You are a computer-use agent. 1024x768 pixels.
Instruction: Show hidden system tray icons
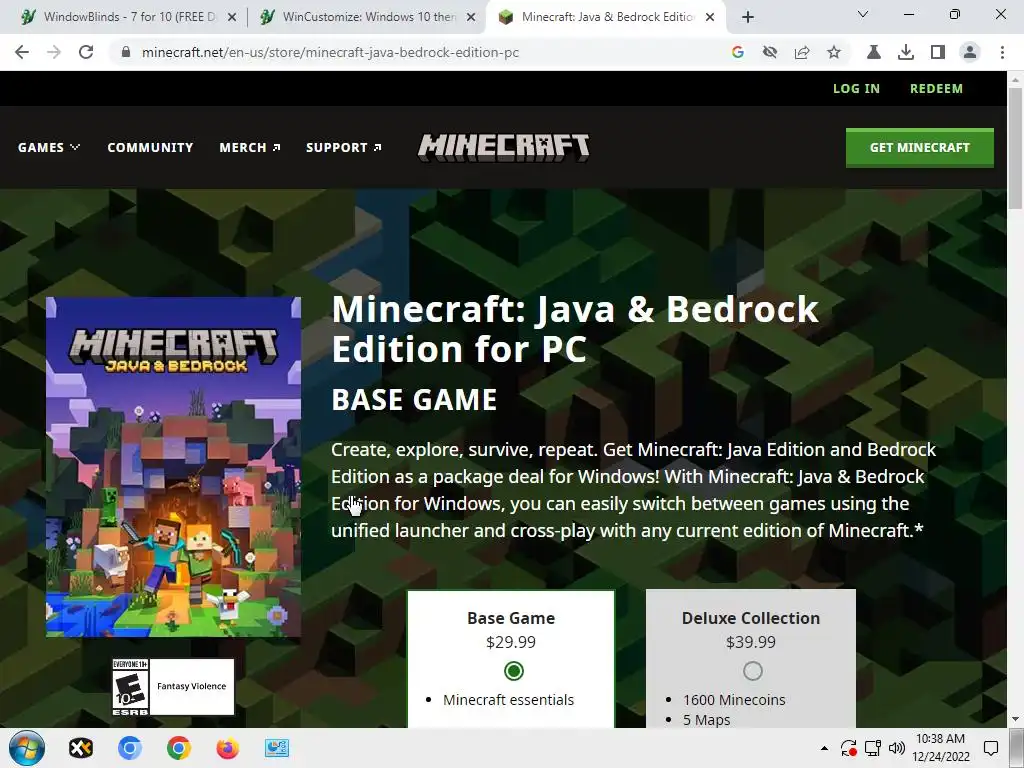pos(824,748)
